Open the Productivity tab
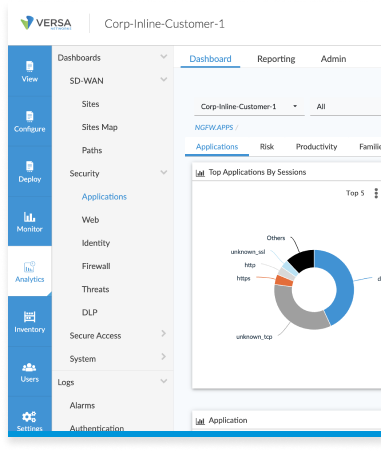Viewport: 381px width, 451px height. pos(316,147)
